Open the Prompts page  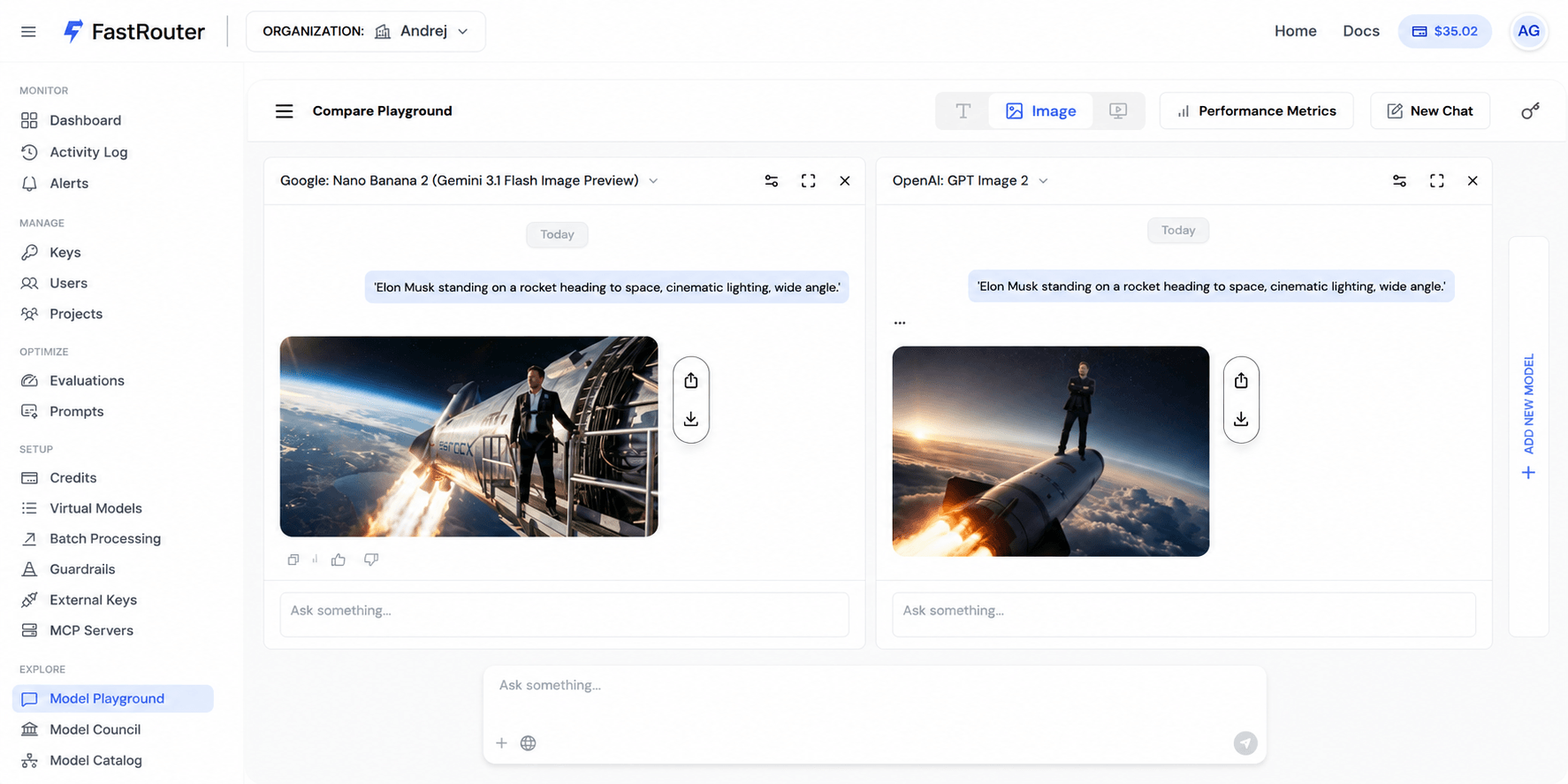coord(77,411)
